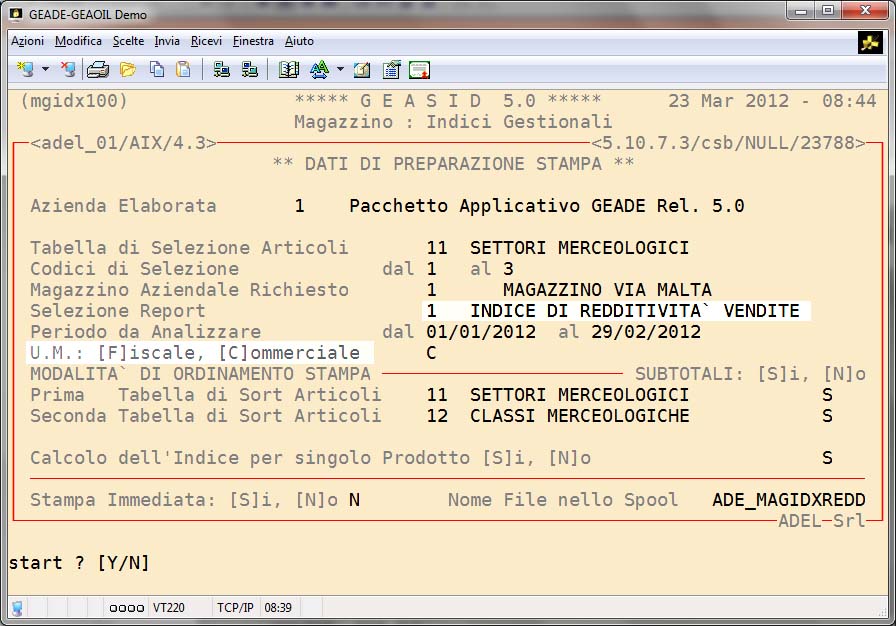Maximize the GEADE-GEAOIL Demo window
Image resolution: width=896 pixels, height=626 pixels.
pos(827,10)
